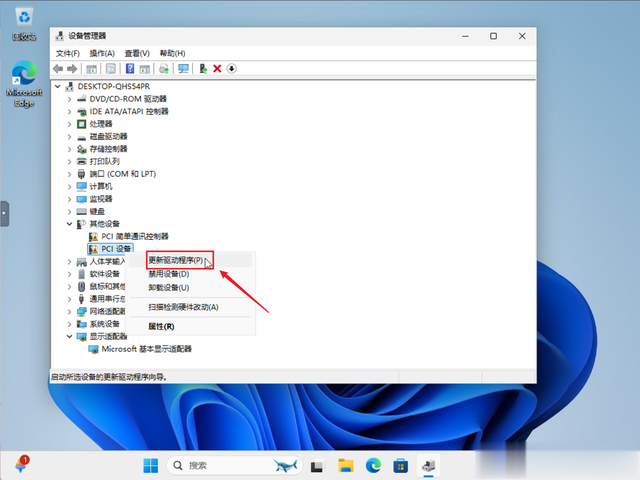Screen dimensions: 640x480
Task: Select the 存储控制器 row label
Action: click(108, 149)
